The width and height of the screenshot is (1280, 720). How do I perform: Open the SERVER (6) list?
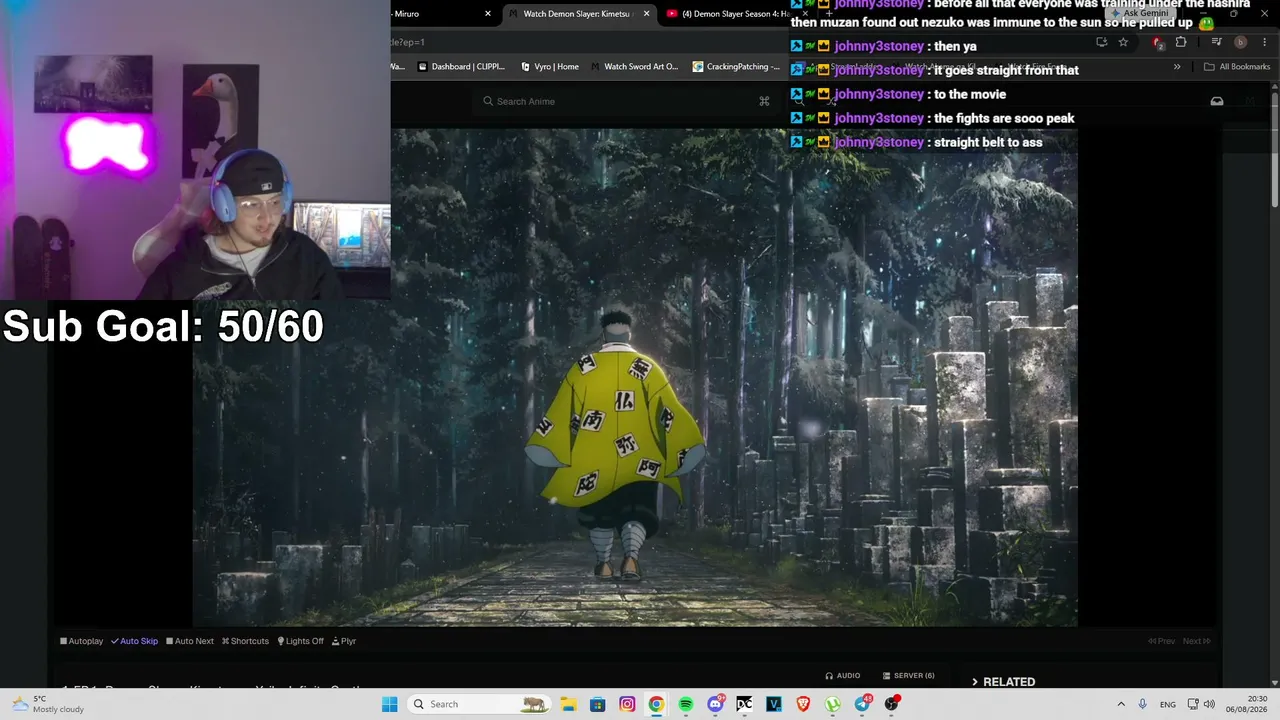coord(908,676)
